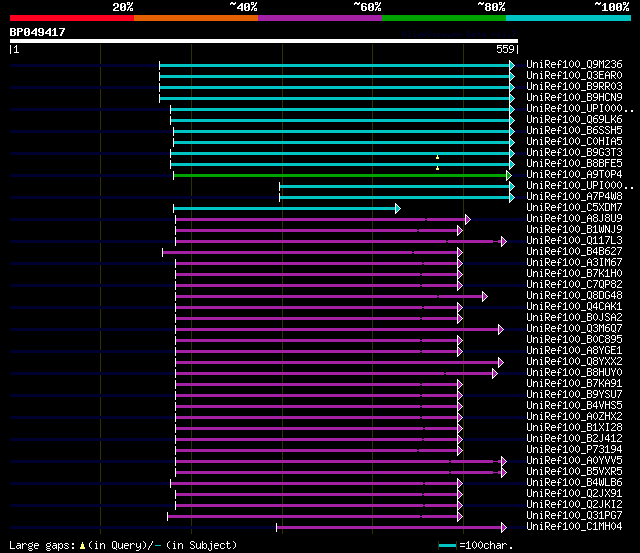Screen dimensions: 640x553
Task: Click the green alignment bar of UniRef100_A9T0P4
Action: click(340, 175)
